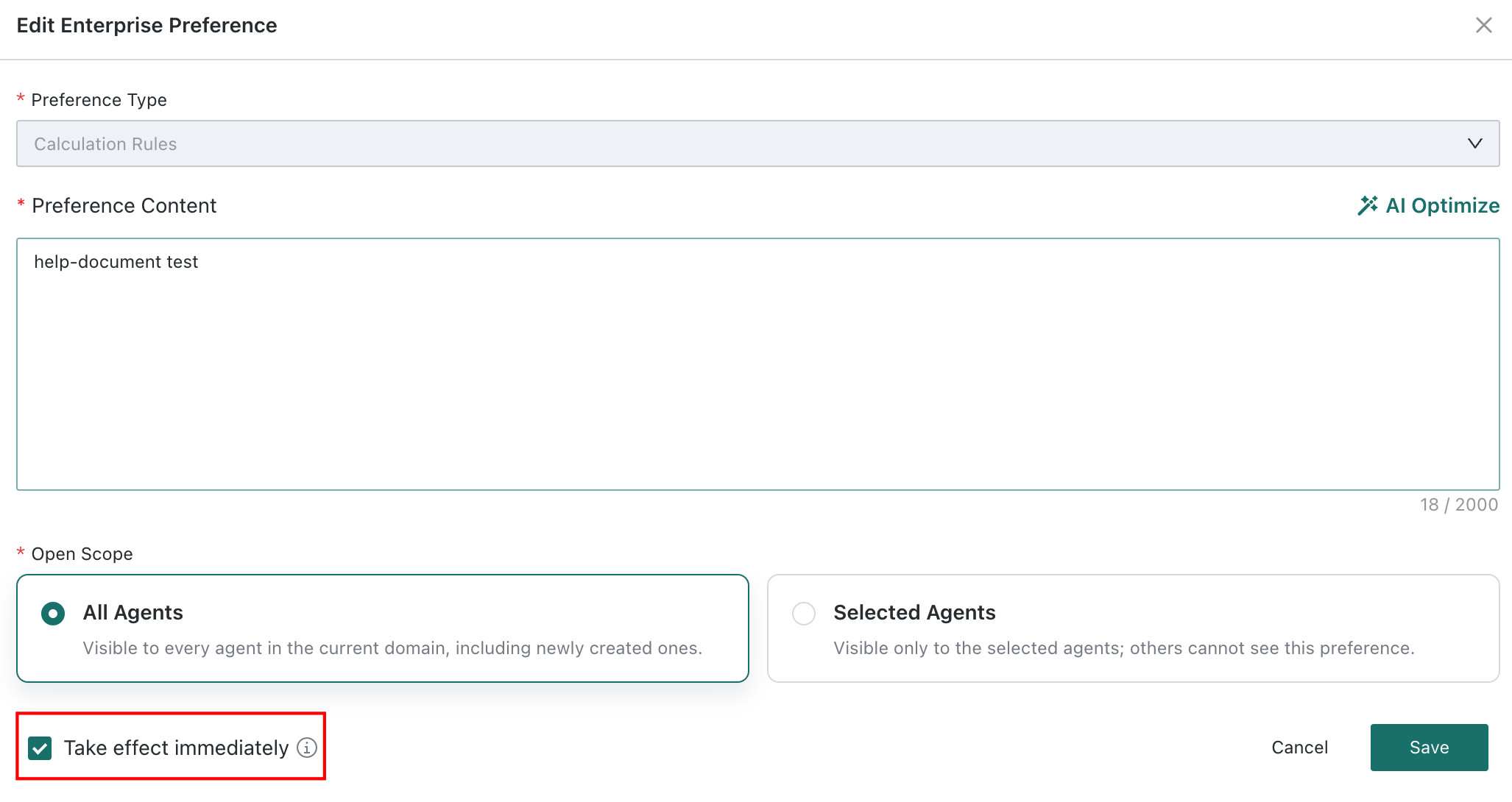Click the All Agents heading text
The height and width of the screenshot is (802, 1512).
(133, 612)
